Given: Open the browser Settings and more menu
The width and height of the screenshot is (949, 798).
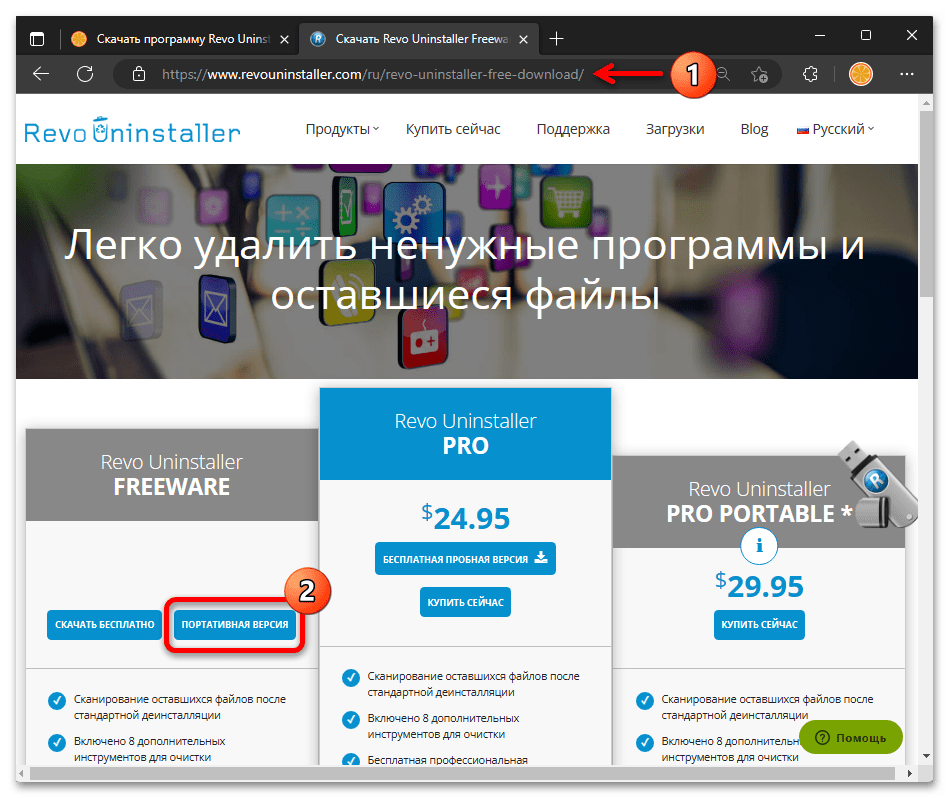Looking at the screenshot, I should (x=906, y=74).
